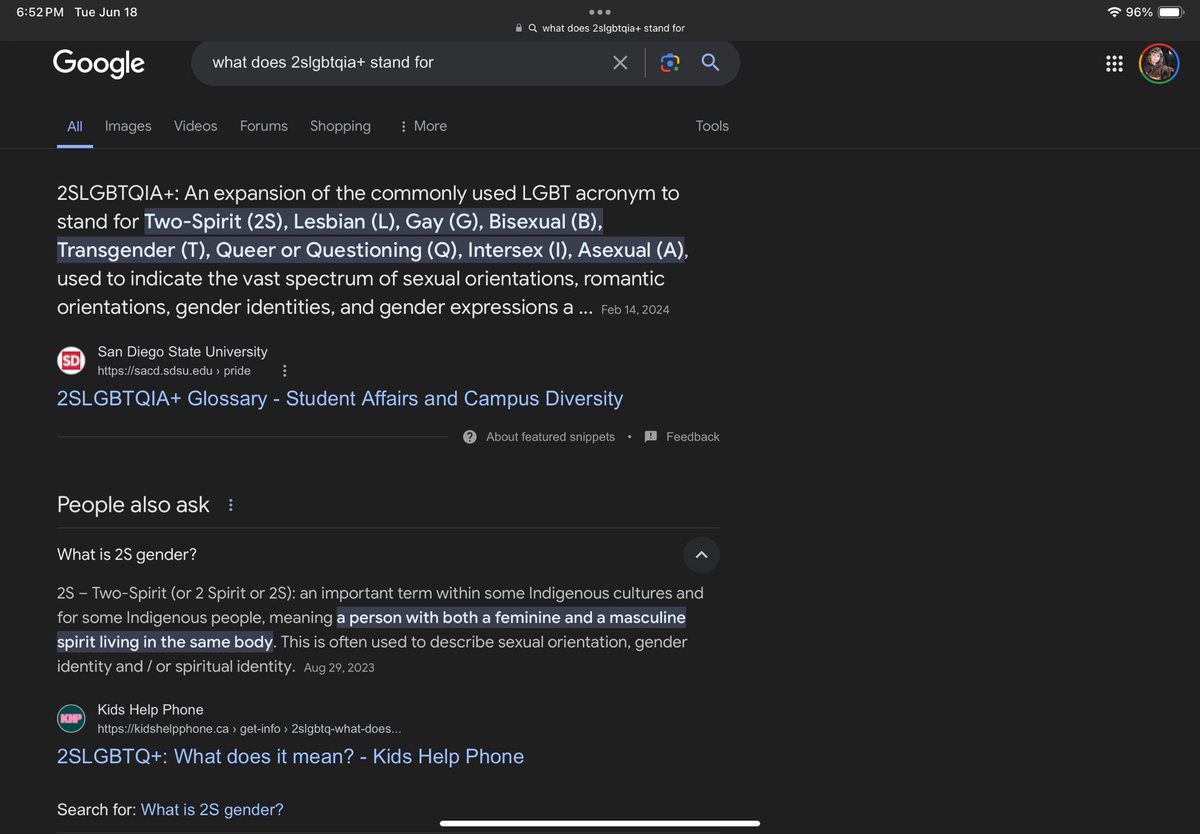Tap the browser address bar URL text

point(613,28)
